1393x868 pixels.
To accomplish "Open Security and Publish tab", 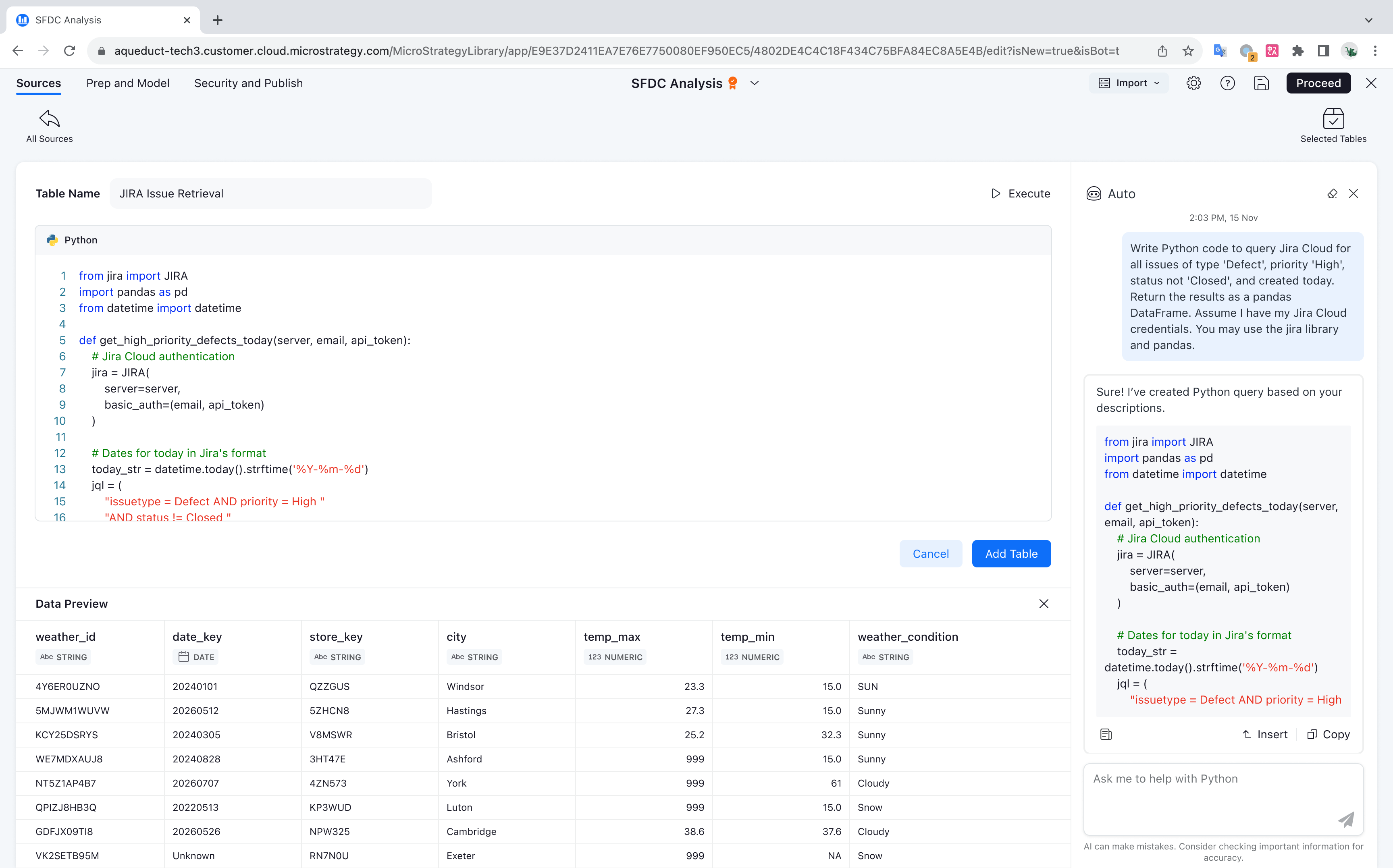I will point(248,83).
